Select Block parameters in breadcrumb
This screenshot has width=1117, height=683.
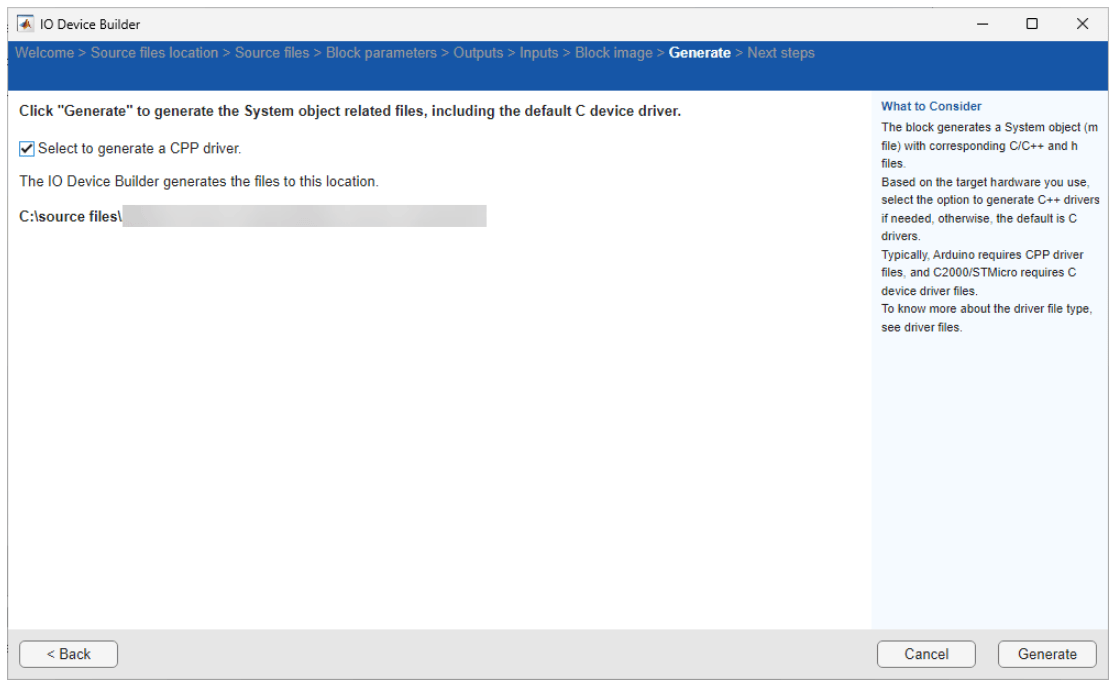(381, 53)
